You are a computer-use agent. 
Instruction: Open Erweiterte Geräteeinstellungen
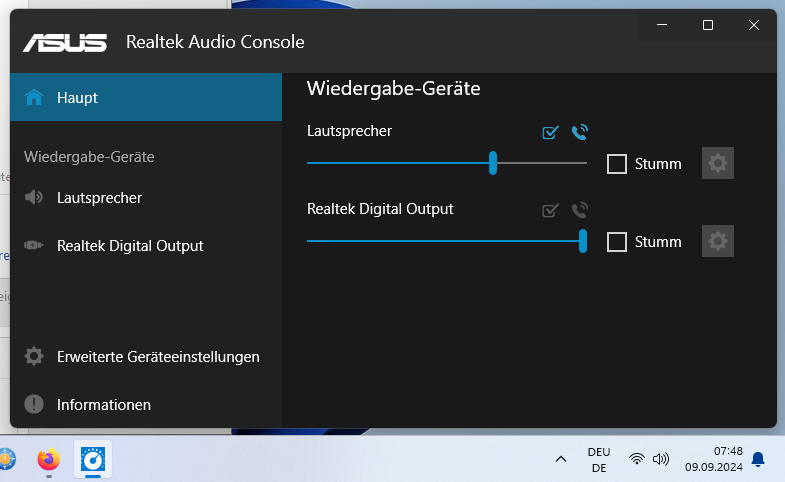click(x=146, y=356)
